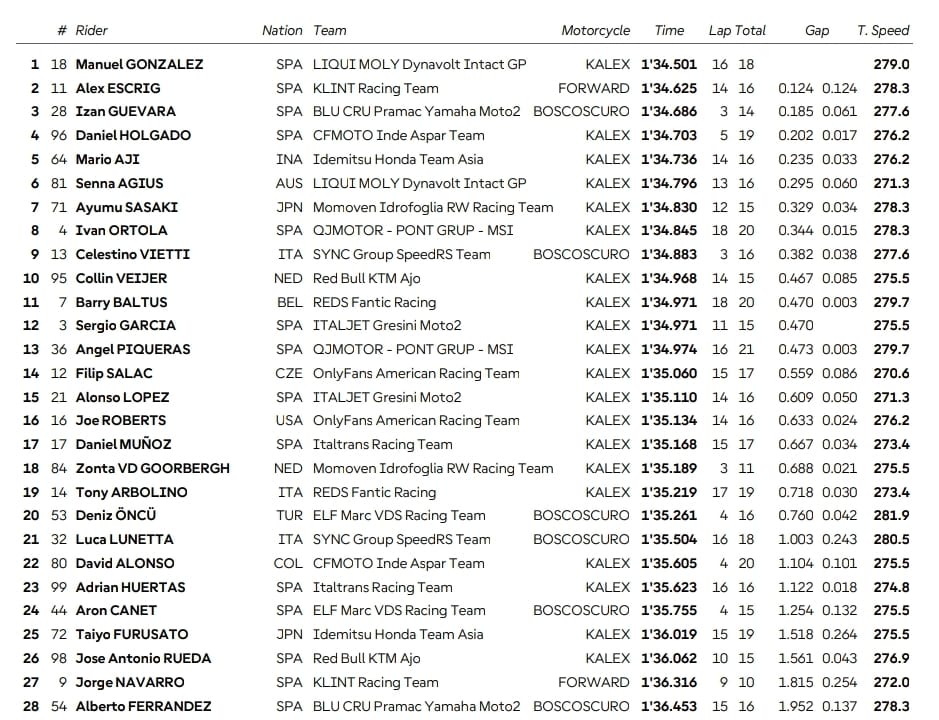Click the Motorcycle column header

(595, 30)
